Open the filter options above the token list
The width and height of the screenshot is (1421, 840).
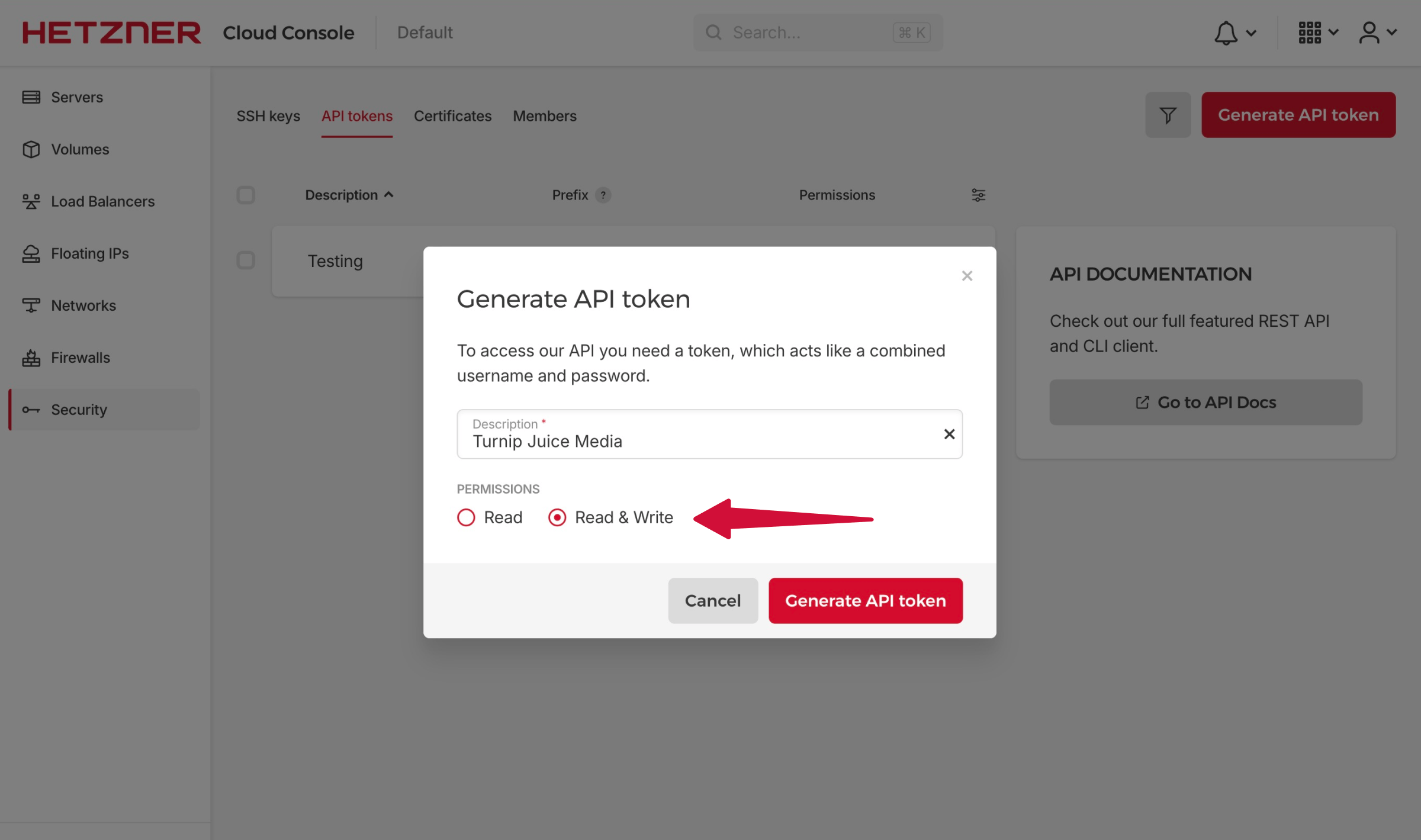tap(1167, 114)
